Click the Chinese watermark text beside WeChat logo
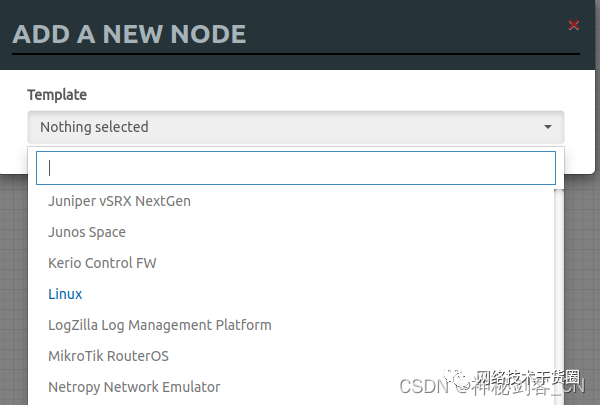Screen dimensions: 600x405 (527, 378)
